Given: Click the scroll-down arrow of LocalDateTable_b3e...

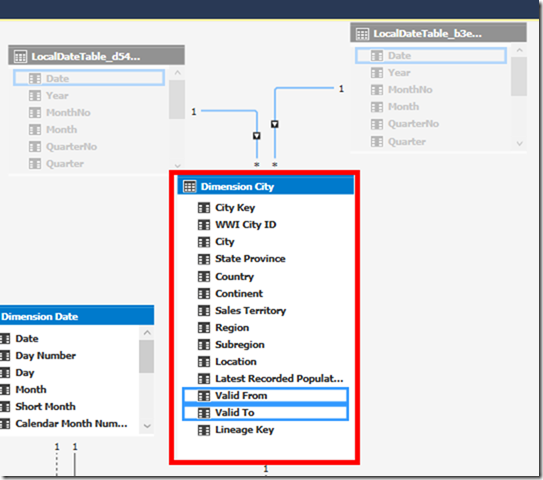Looking at the screenshot, I should click(x=519, y=143).
